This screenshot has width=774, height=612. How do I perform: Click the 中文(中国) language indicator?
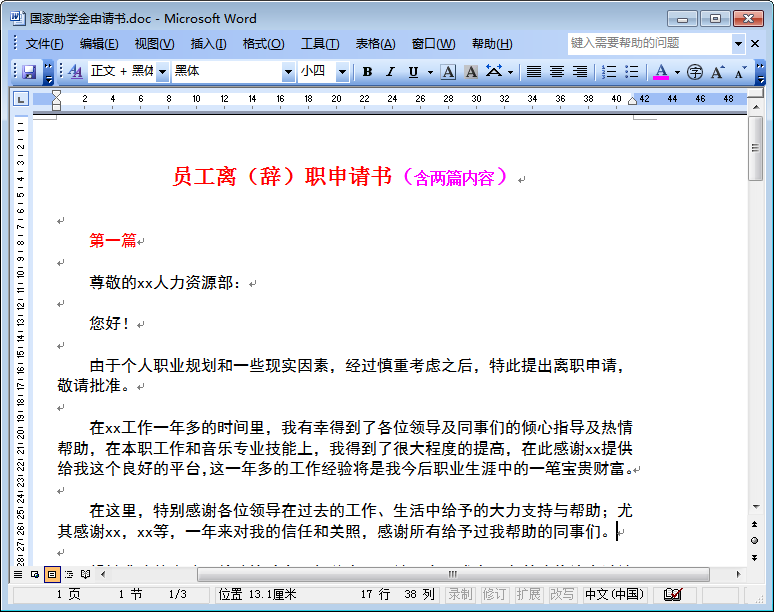615,595
